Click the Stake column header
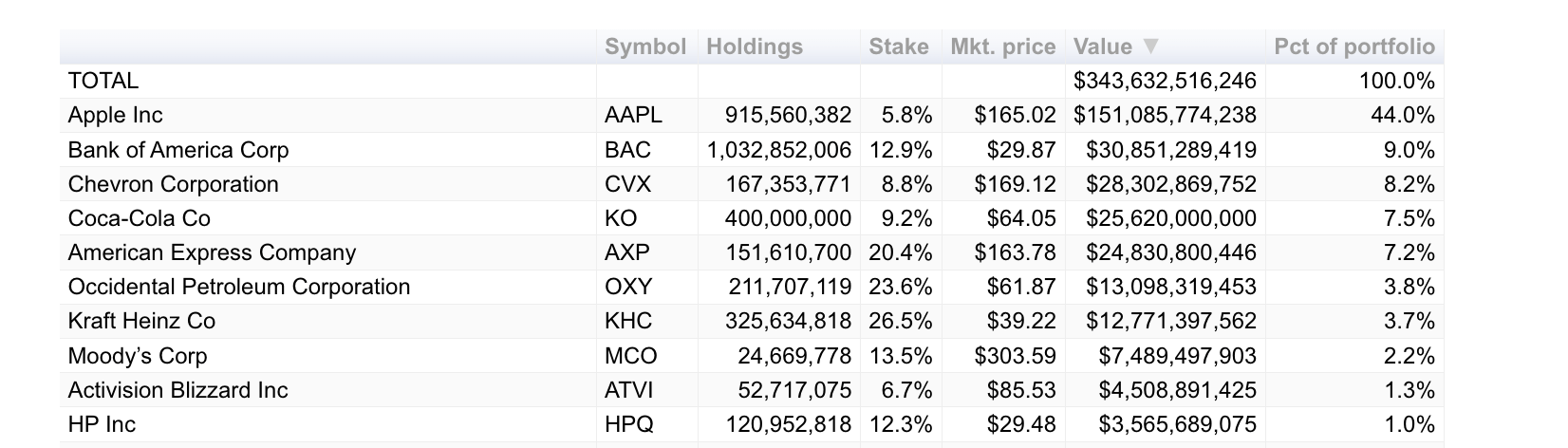This screenshot has width=1568, height=448. [x=898, y=47]
